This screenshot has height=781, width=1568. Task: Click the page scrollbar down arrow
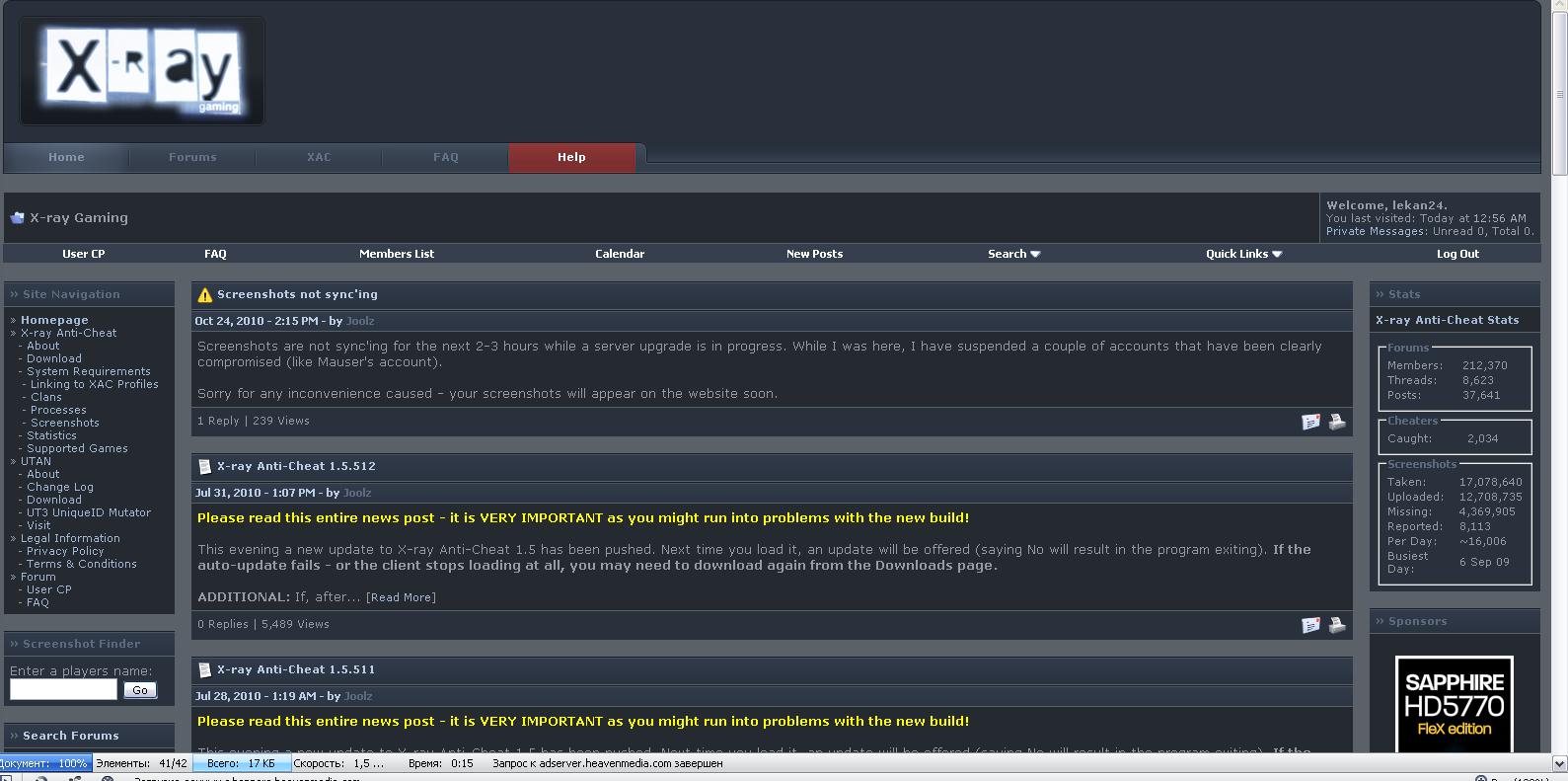[x=1559, y=763]
